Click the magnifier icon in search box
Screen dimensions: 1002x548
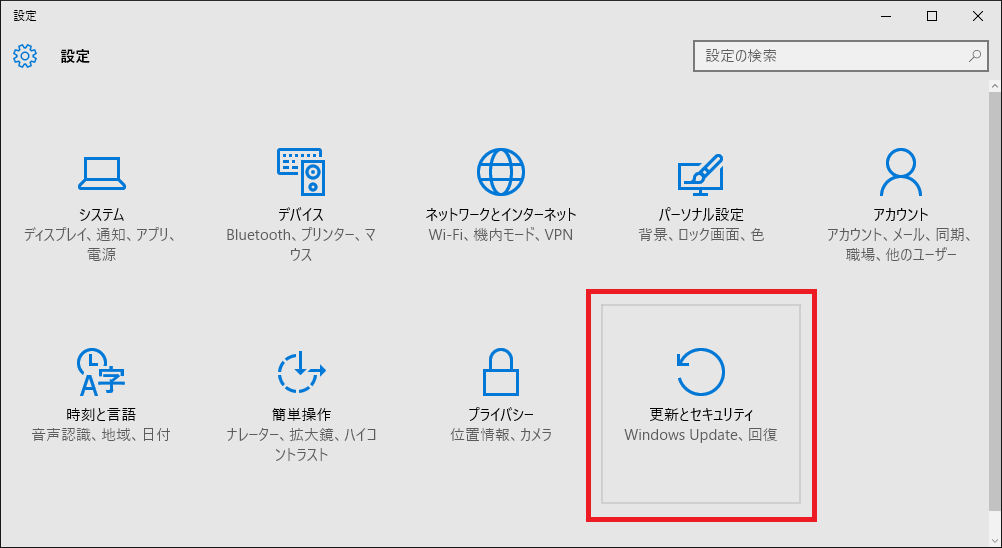coord(974,56)
